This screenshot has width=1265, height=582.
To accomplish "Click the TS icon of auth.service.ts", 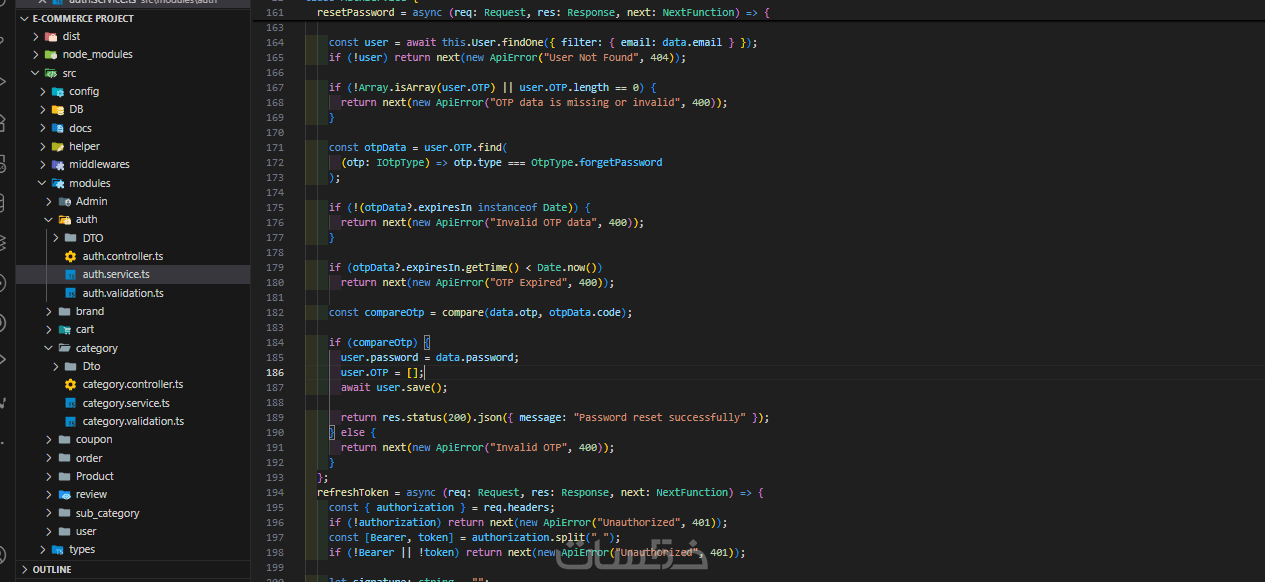I will (x=70, y=274).
